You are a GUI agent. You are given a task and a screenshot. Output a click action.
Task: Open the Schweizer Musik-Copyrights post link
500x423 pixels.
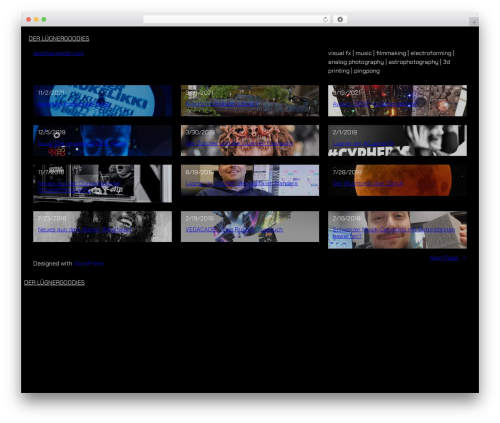point(394,233)
